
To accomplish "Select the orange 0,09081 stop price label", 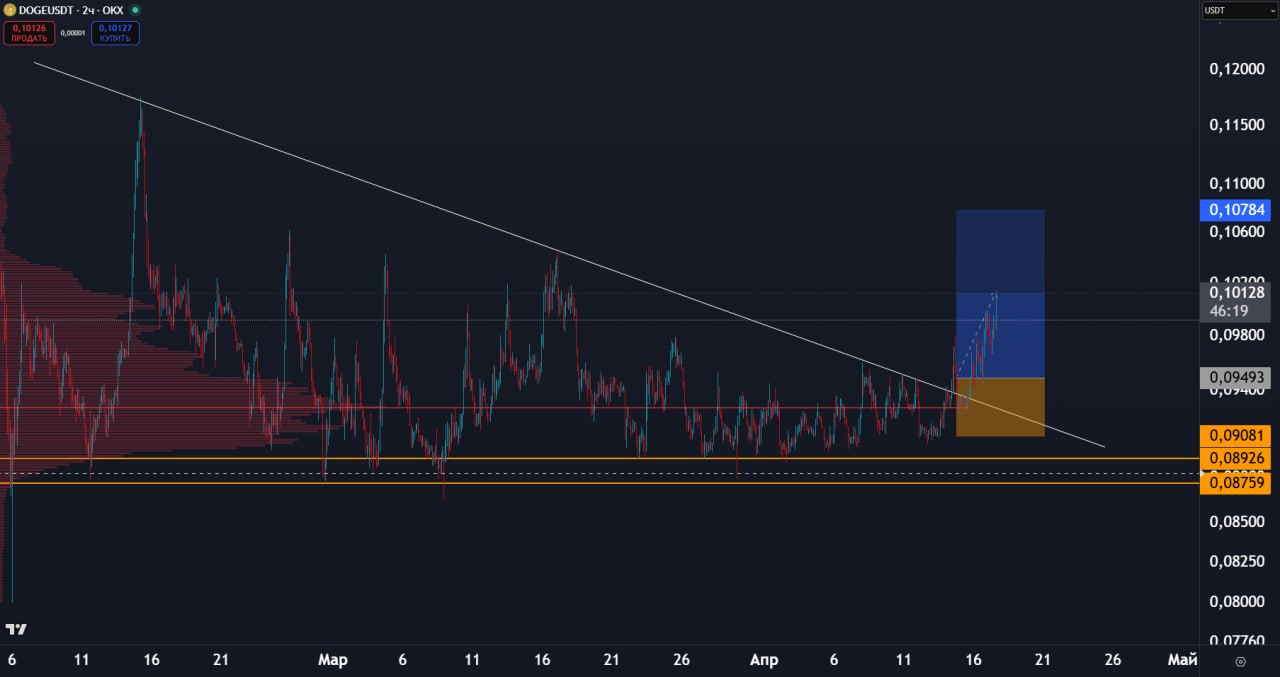I will click(x=1237, y=436).
